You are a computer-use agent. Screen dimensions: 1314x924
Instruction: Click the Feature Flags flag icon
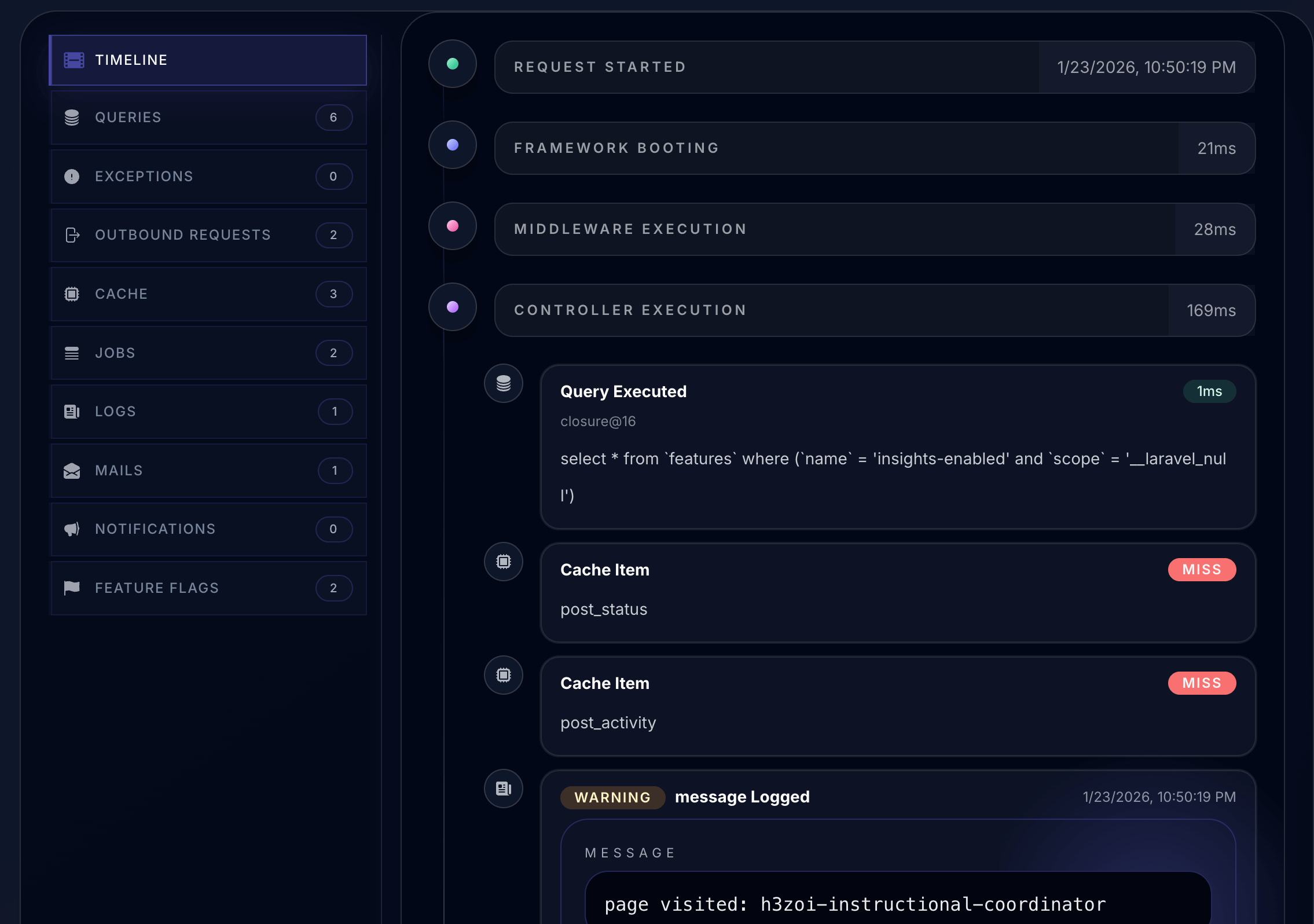pos(72,588)
